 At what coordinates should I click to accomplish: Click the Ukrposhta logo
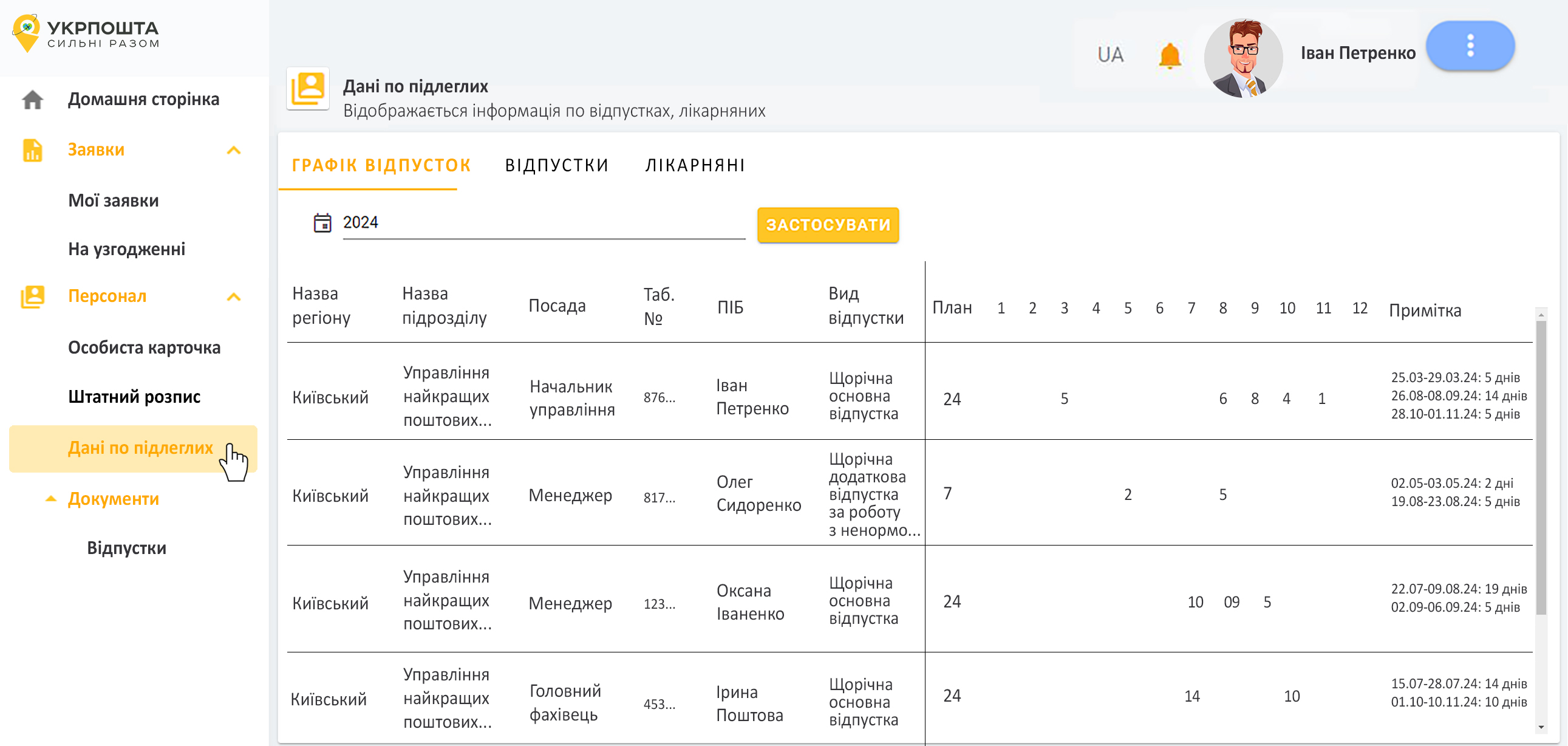85,33
